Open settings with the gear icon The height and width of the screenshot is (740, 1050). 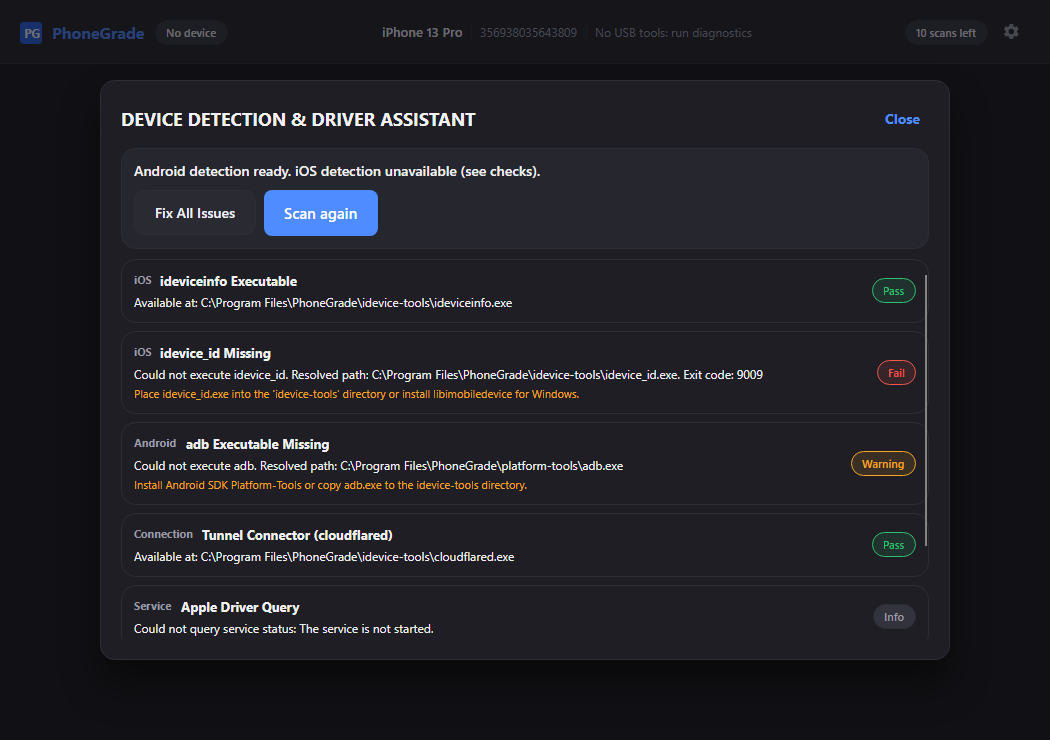point(1011,32)
